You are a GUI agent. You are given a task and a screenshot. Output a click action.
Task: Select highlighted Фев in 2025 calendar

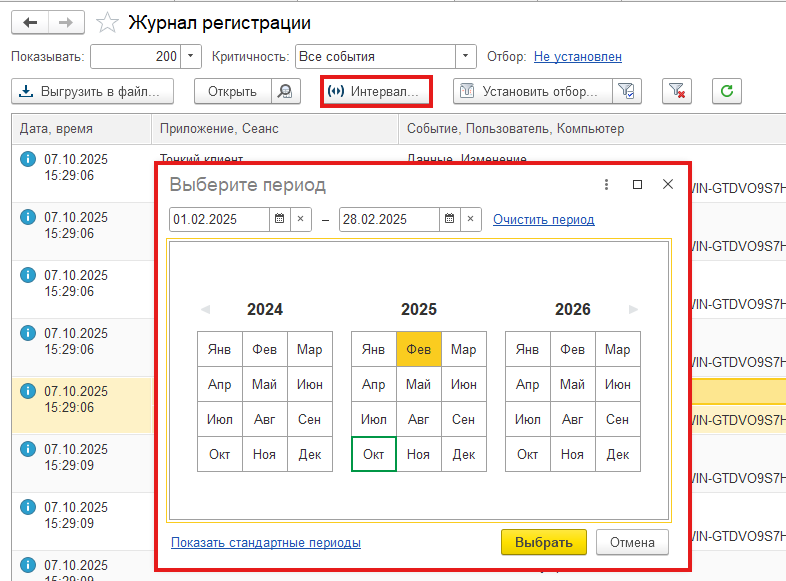click(419, 349)
